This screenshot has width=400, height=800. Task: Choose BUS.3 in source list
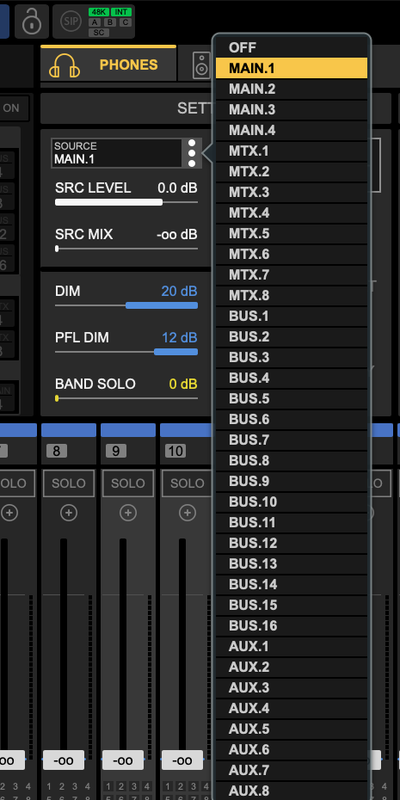[291, 357]
